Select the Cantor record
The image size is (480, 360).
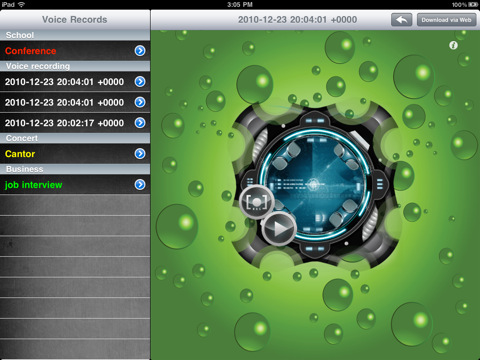[75, 154]
